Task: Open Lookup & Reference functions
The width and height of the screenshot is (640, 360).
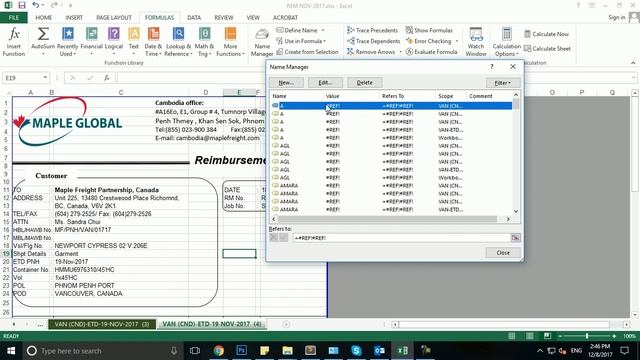Action: pos(178,42)
